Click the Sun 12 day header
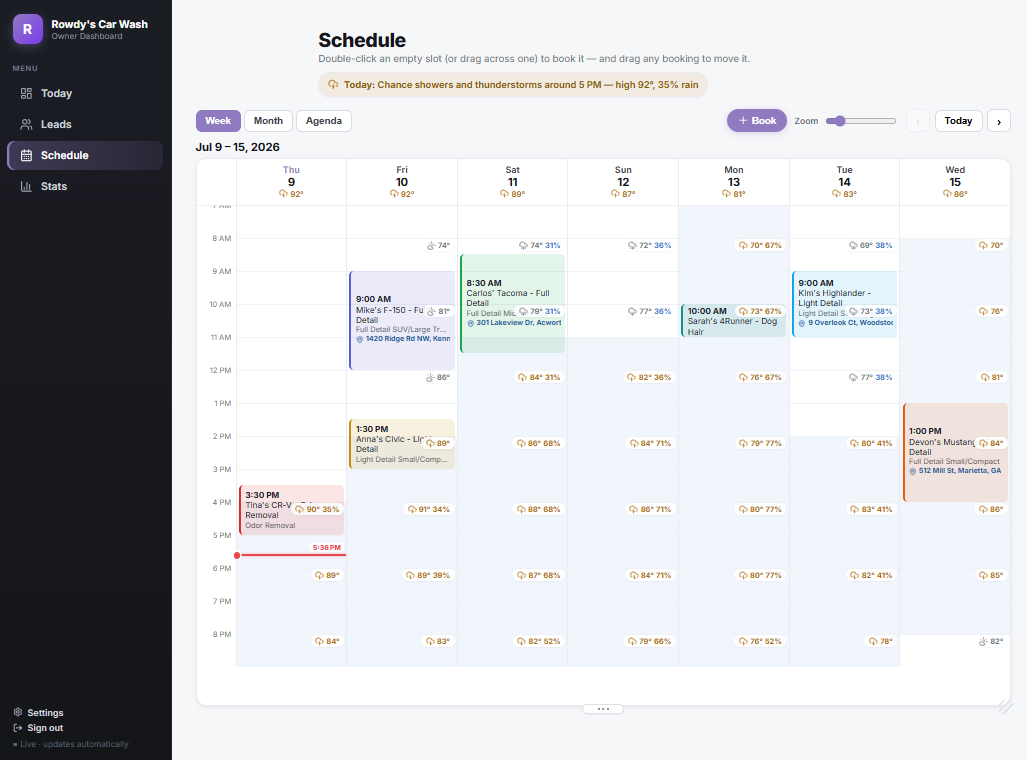 point(623,181)
